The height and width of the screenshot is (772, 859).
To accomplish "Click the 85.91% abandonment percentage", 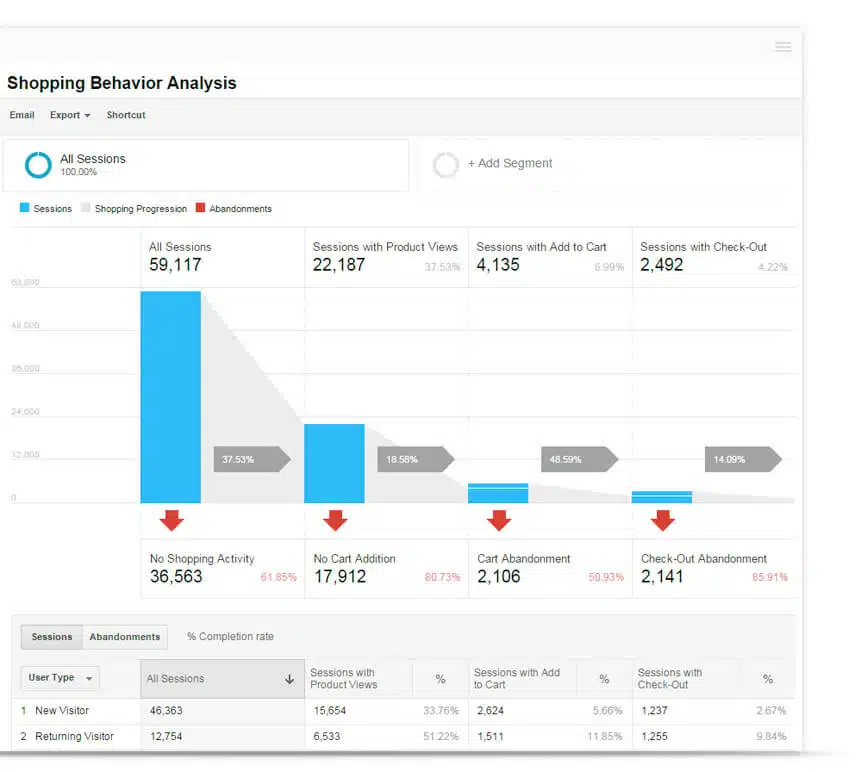I will (x=770, y=577).
